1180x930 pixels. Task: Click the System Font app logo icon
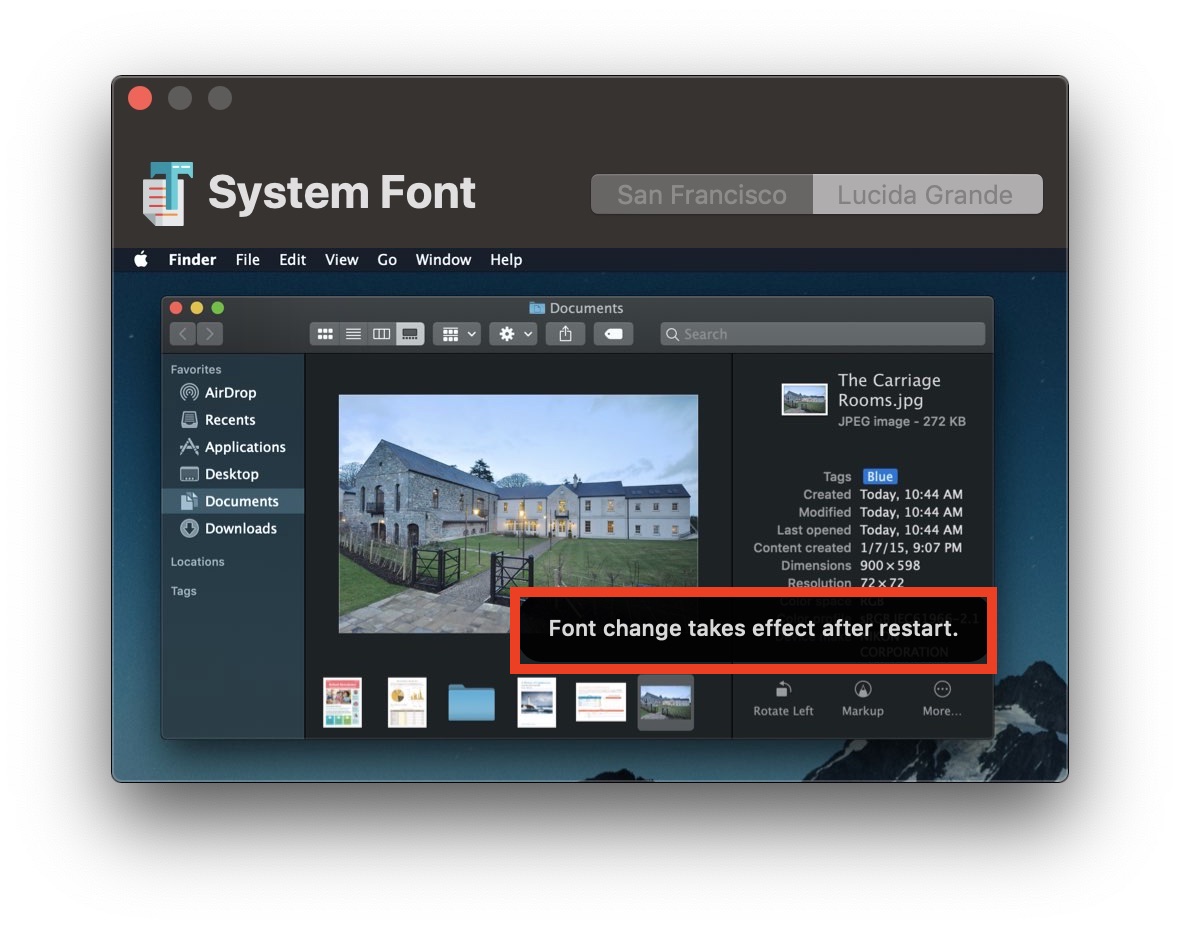[x=167, y=193]
